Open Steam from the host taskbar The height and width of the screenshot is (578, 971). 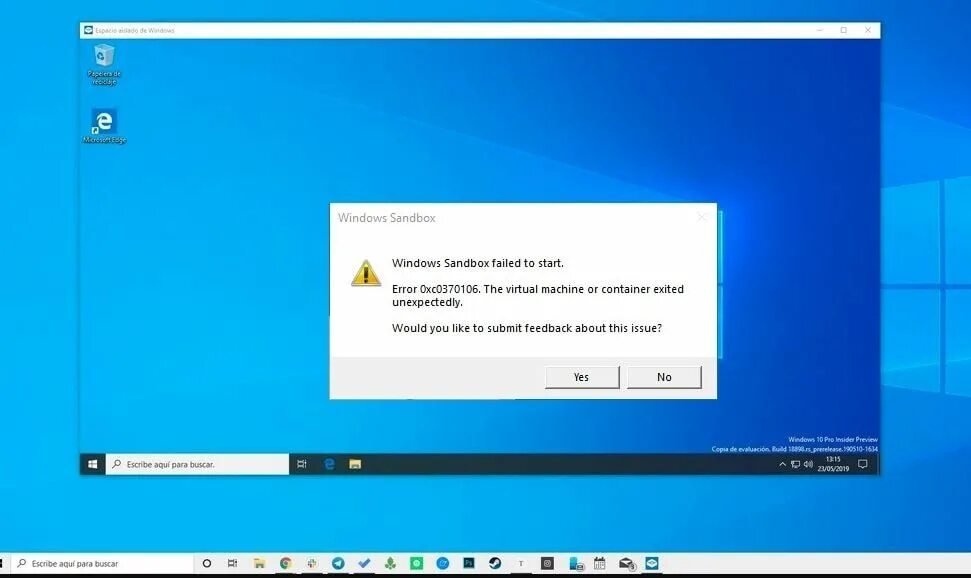tap(495, 563)
